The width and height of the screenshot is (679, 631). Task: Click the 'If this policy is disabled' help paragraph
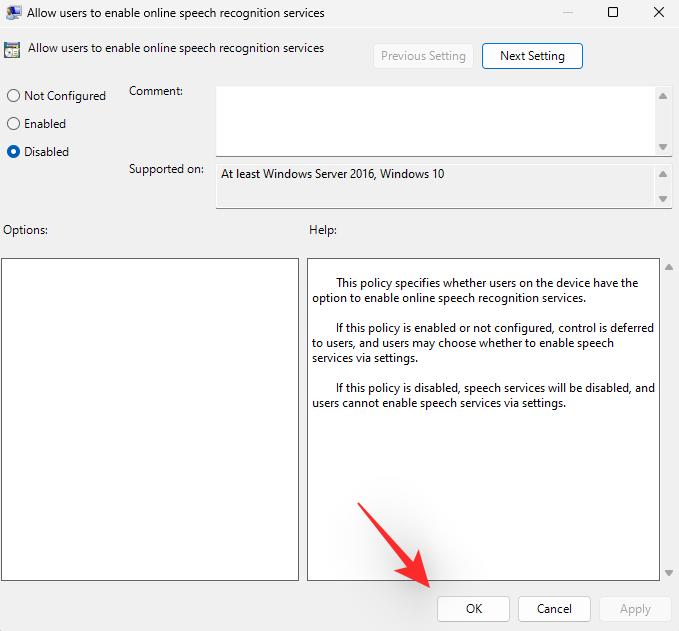click(483, 395)
